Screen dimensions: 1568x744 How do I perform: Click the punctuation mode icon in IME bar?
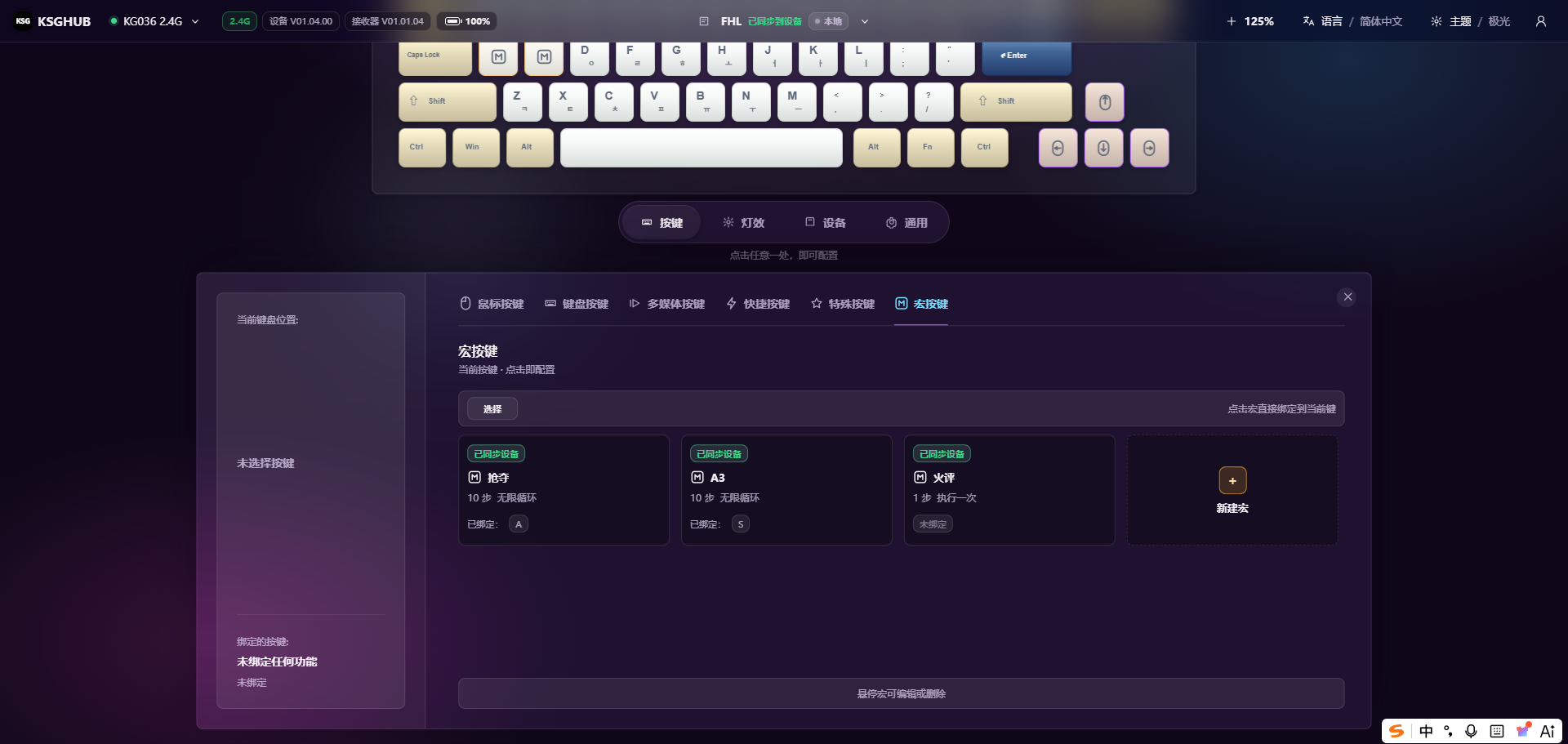[1448, 731]
